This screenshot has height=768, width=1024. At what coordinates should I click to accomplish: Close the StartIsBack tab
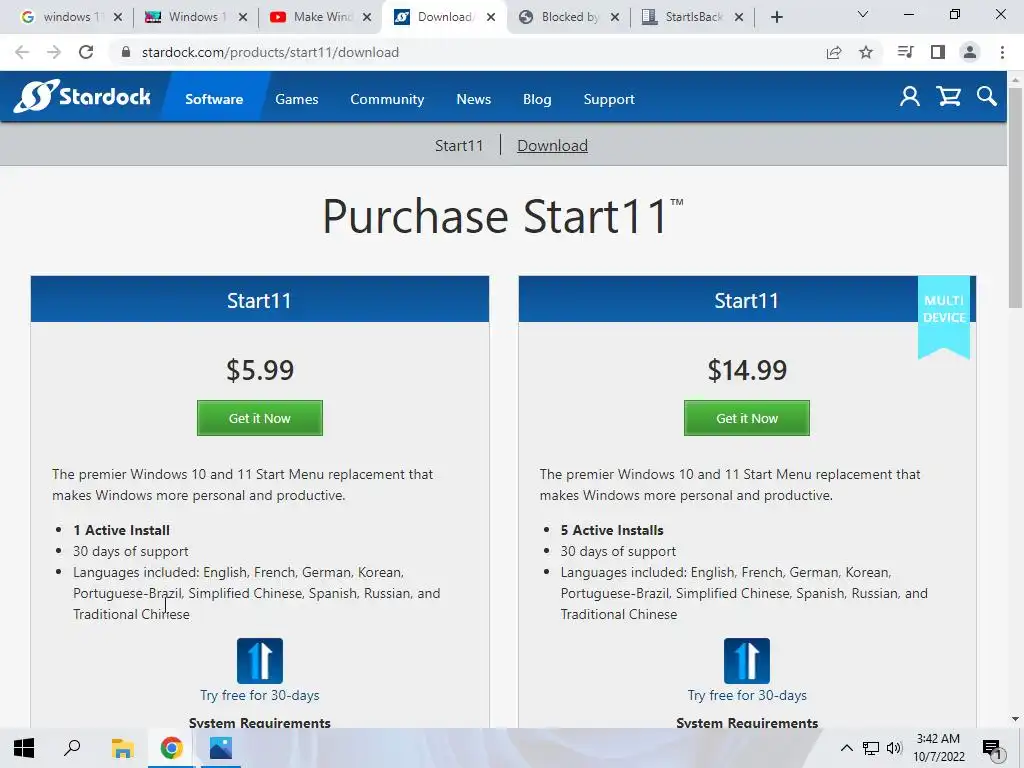[x=739, y=18]
